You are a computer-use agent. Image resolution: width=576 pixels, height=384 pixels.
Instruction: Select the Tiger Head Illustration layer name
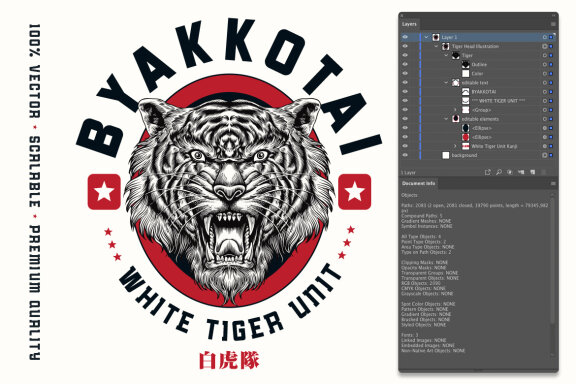pyautogui.click(x=475, y=46)
